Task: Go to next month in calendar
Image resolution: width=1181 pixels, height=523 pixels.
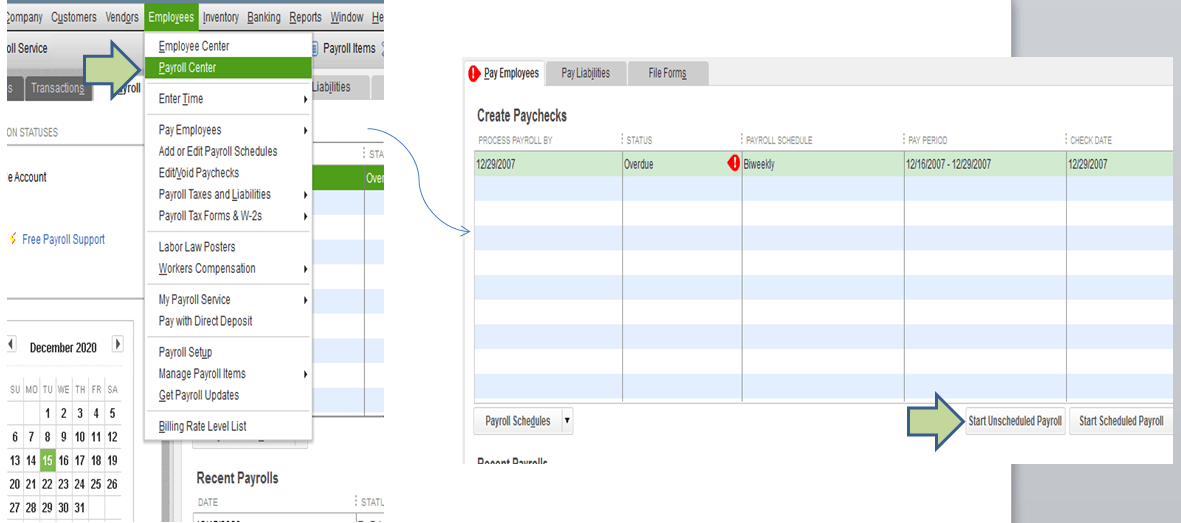Action: coord(117,344)
